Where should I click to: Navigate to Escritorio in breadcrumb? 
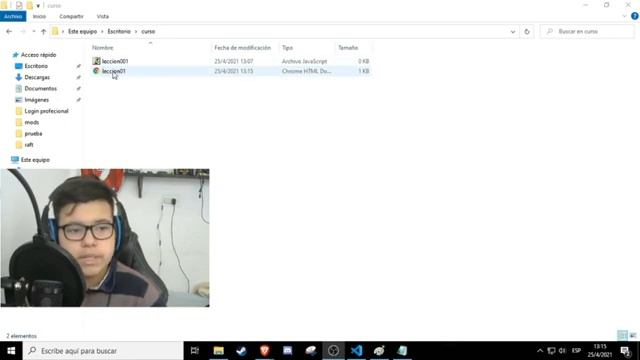click(119, 31)
